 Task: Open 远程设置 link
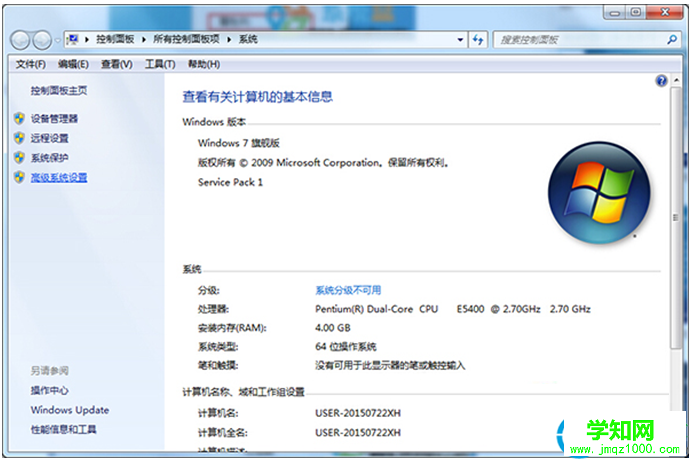tap(49, 138)
